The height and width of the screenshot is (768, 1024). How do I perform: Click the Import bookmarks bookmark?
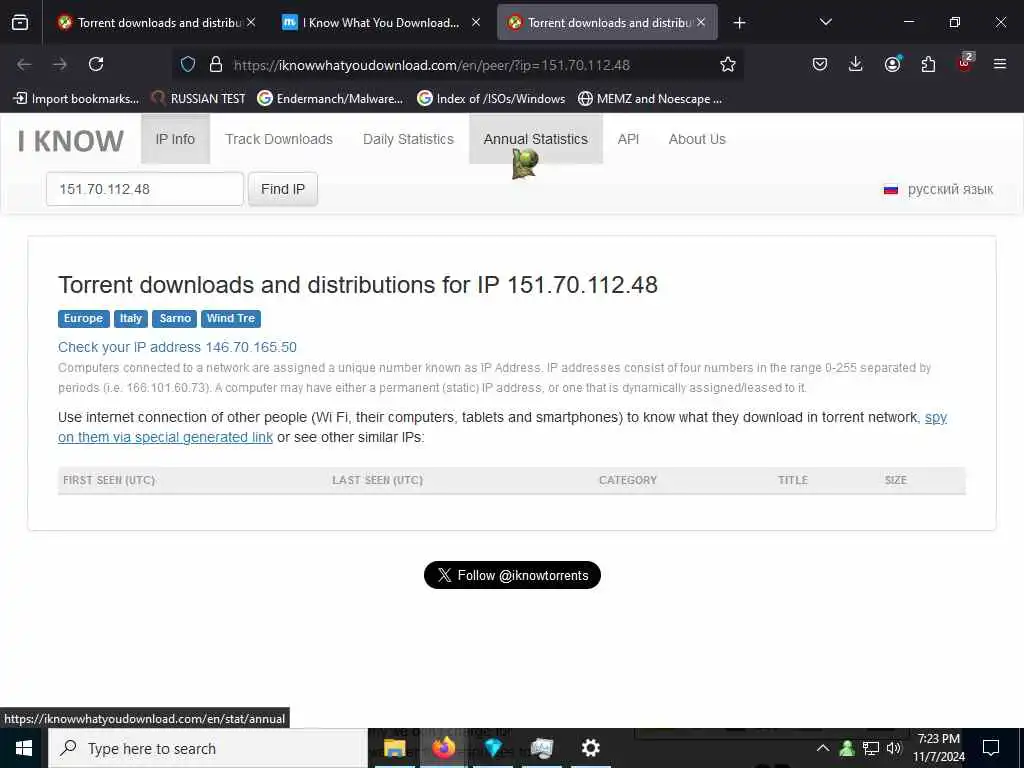(x=76, y=99)
